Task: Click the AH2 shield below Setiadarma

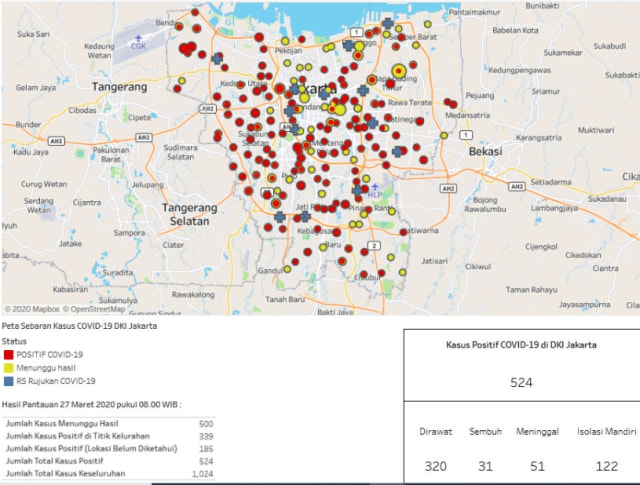Action: [x=517, y=186]
